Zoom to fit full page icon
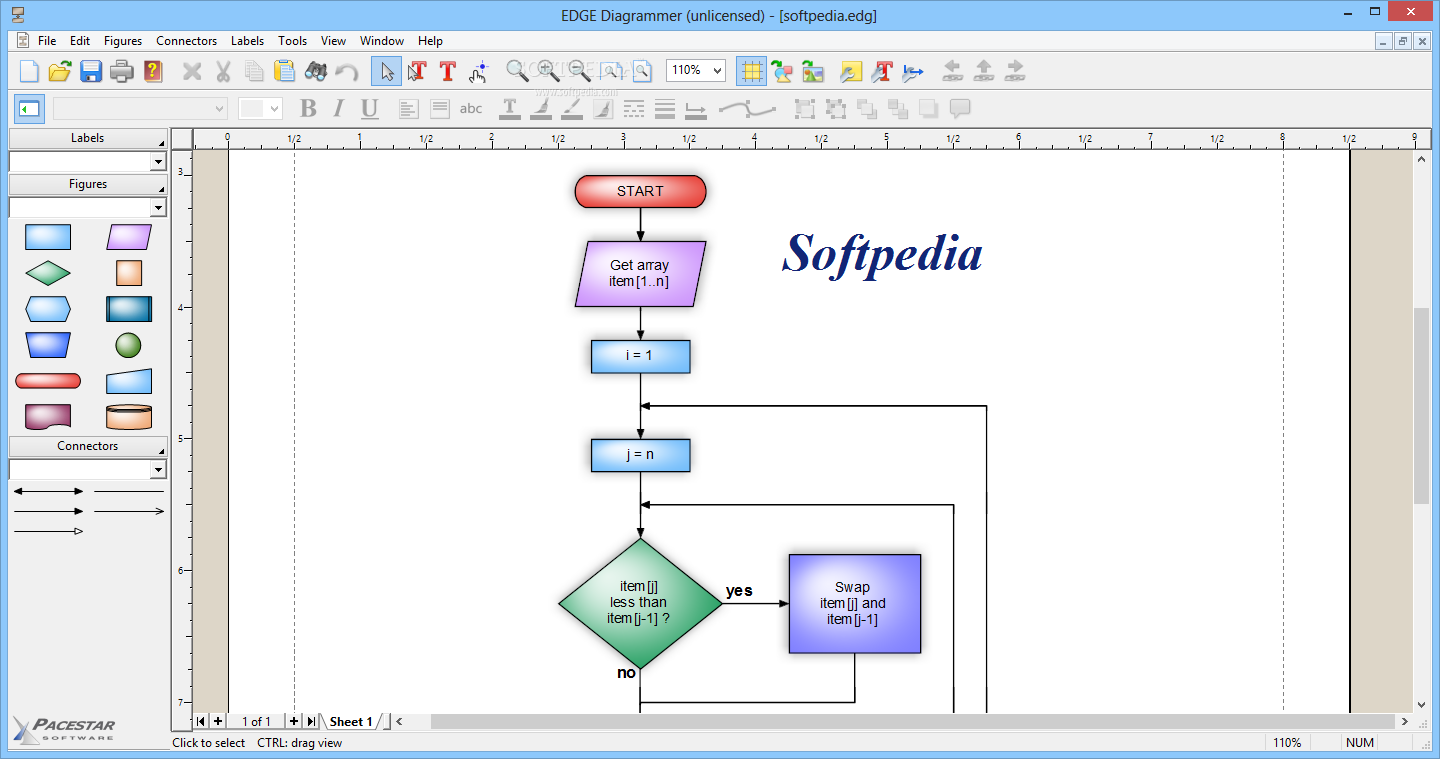Image resolution: width=1440 pixels, height=759 pixels. pyautogui.click(x=641, y=71)
